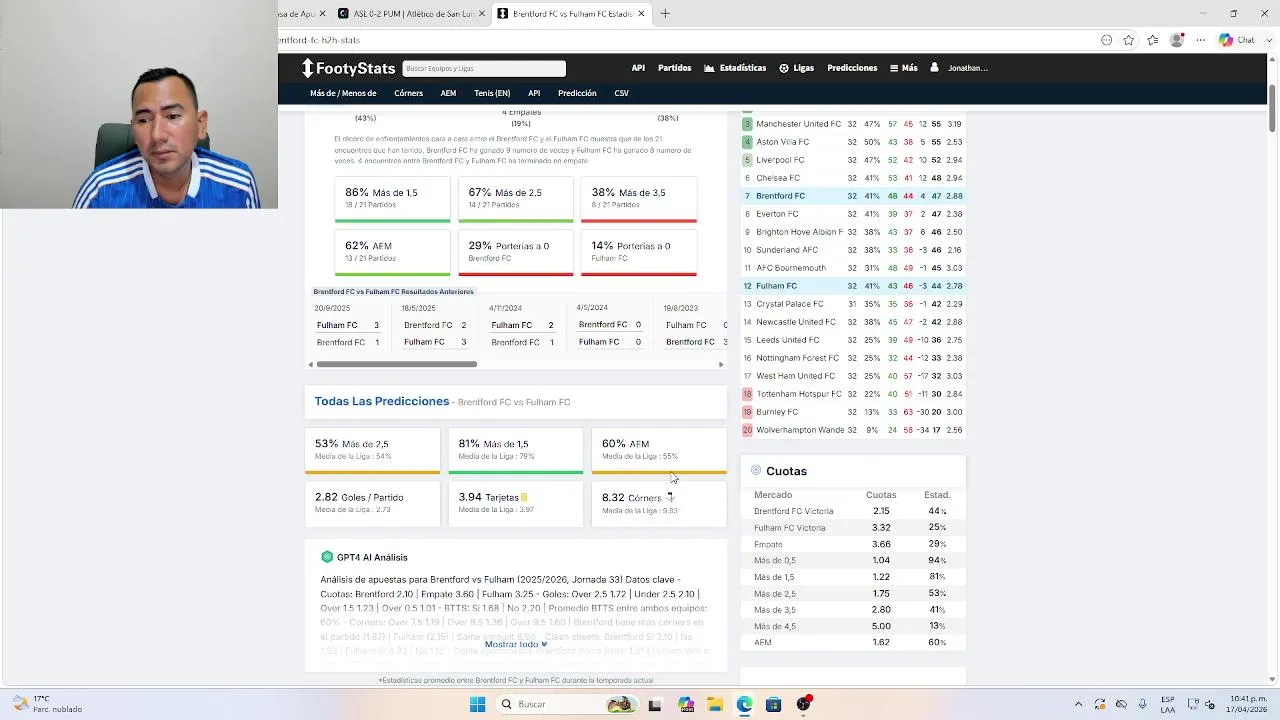Focus the Buscar Equipos y Ligas field

[484, 68]
